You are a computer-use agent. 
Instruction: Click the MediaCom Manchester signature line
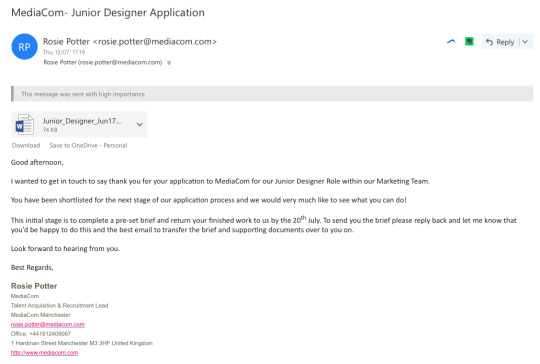pyautogui.click(x=41, y=315)
